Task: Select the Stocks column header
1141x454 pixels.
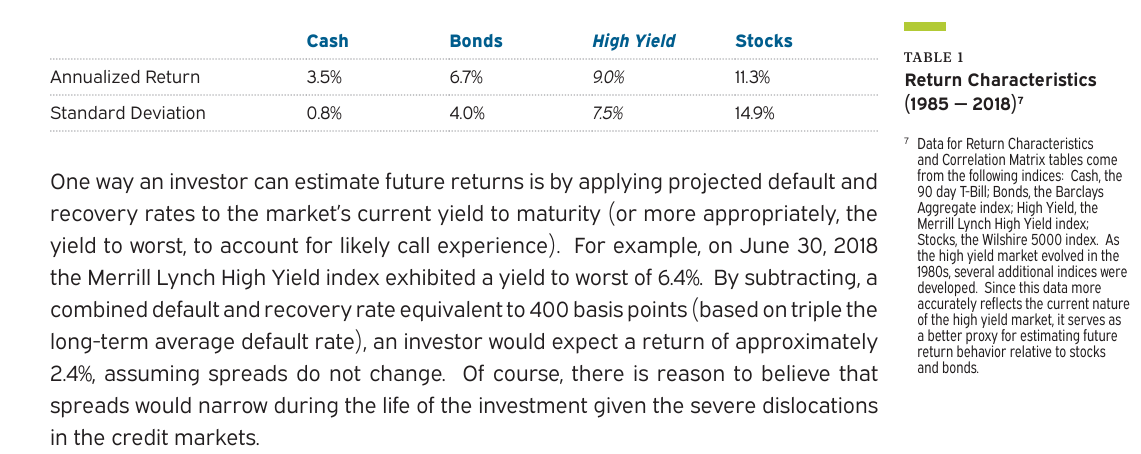Action: tap(763, 41)
